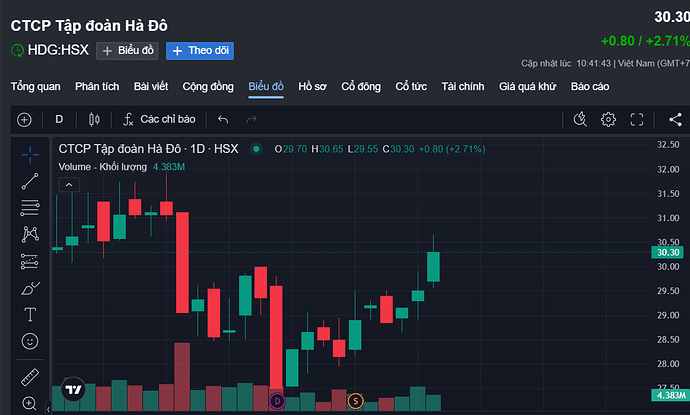Open the Fibonacci retracement tools

tap(31, 208)
